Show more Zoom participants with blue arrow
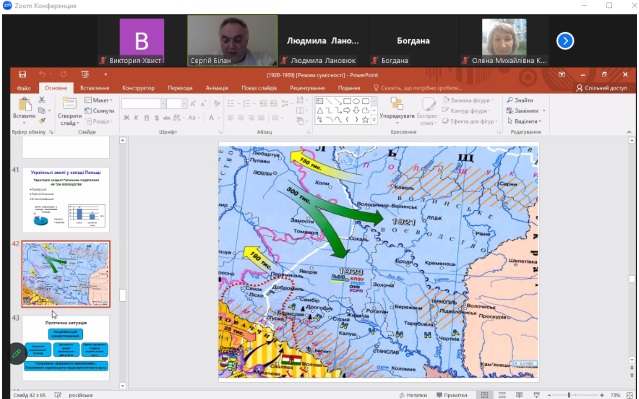This screenshot has width=639, height=399. 565,41
